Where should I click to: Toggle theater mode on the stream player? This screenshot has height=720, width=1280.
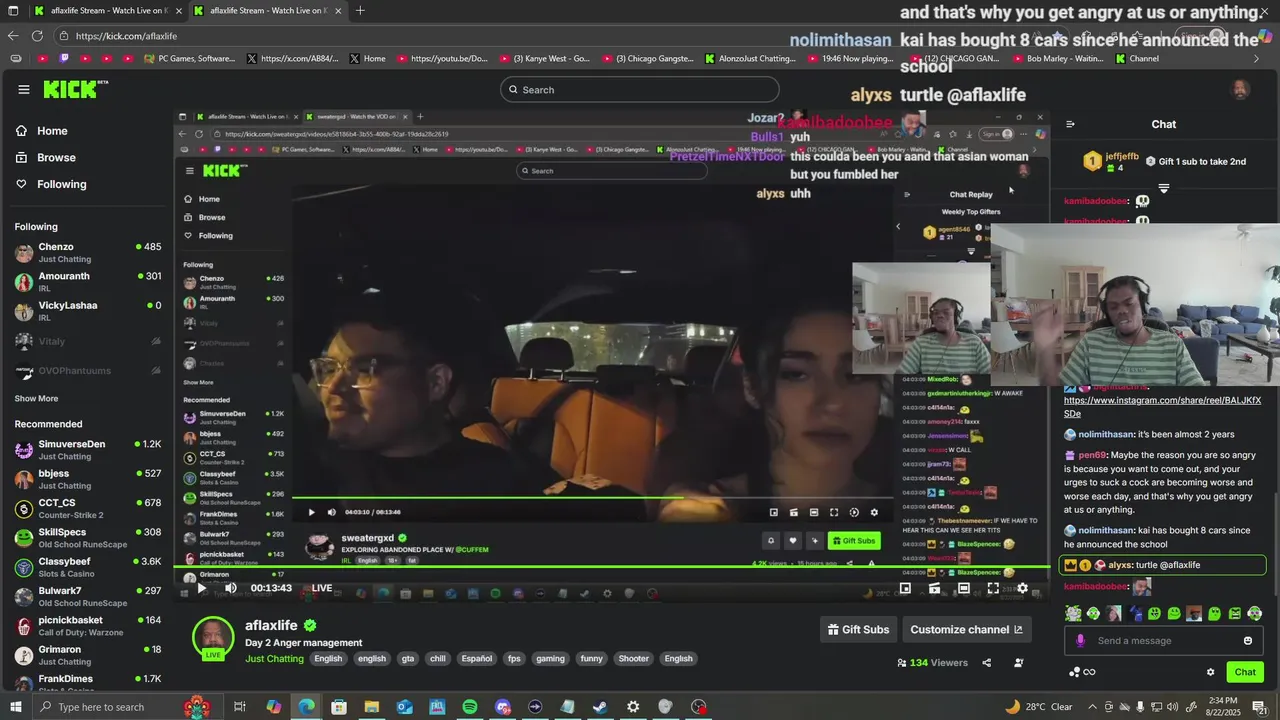963,588
